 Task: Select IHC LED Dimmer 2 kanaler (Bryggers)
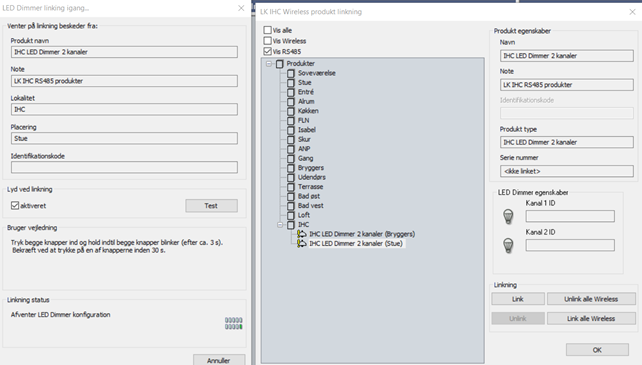click(362, 234)
